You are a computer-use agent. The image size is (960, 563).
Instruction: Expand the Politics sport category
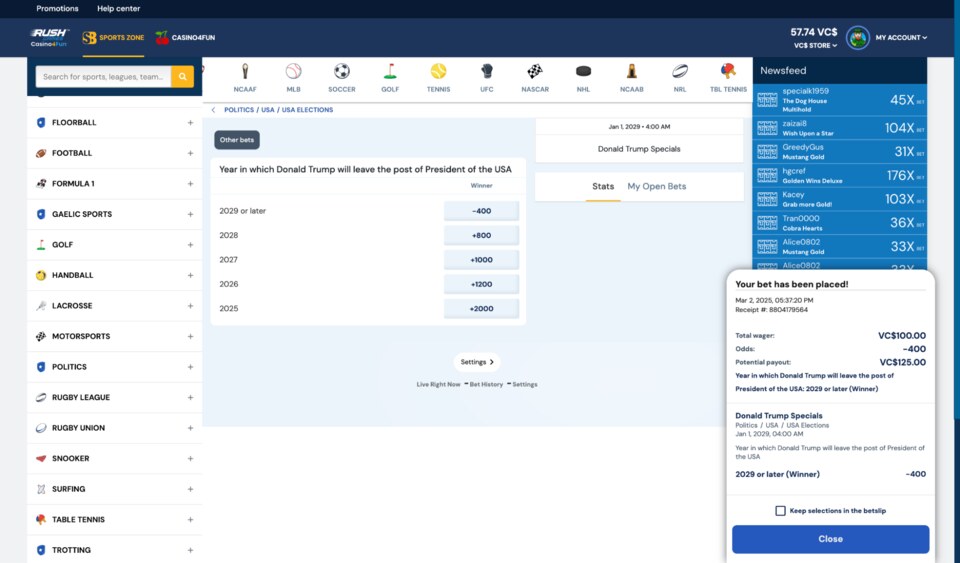click(x=190, y=367)
